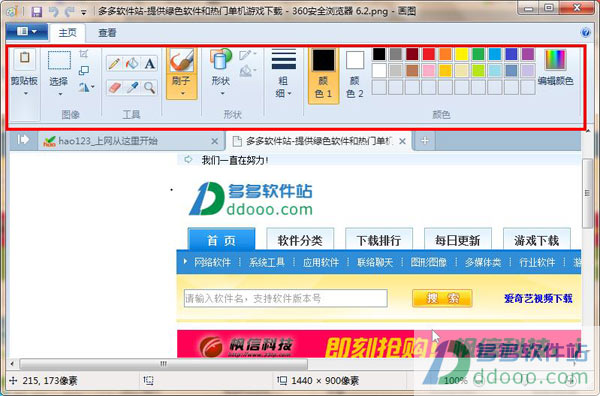This screenshot has height=396, width=600.
Task: Click the edit colors (编辑颜色) rainbow icon
Action: pyautogui.click(x=555, y=60)
